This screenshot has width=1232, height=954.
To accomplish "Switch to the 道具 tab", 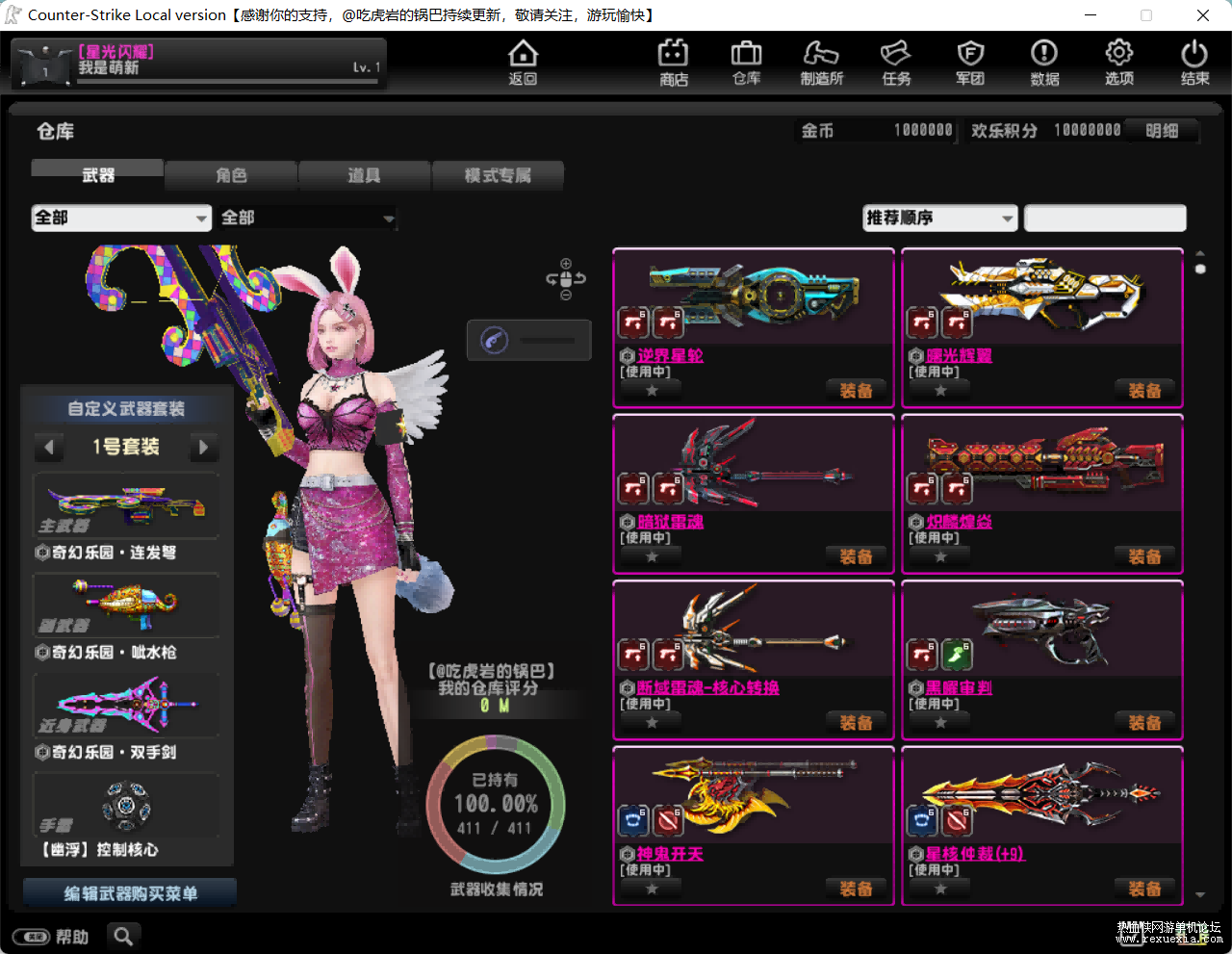I will 364,174.
